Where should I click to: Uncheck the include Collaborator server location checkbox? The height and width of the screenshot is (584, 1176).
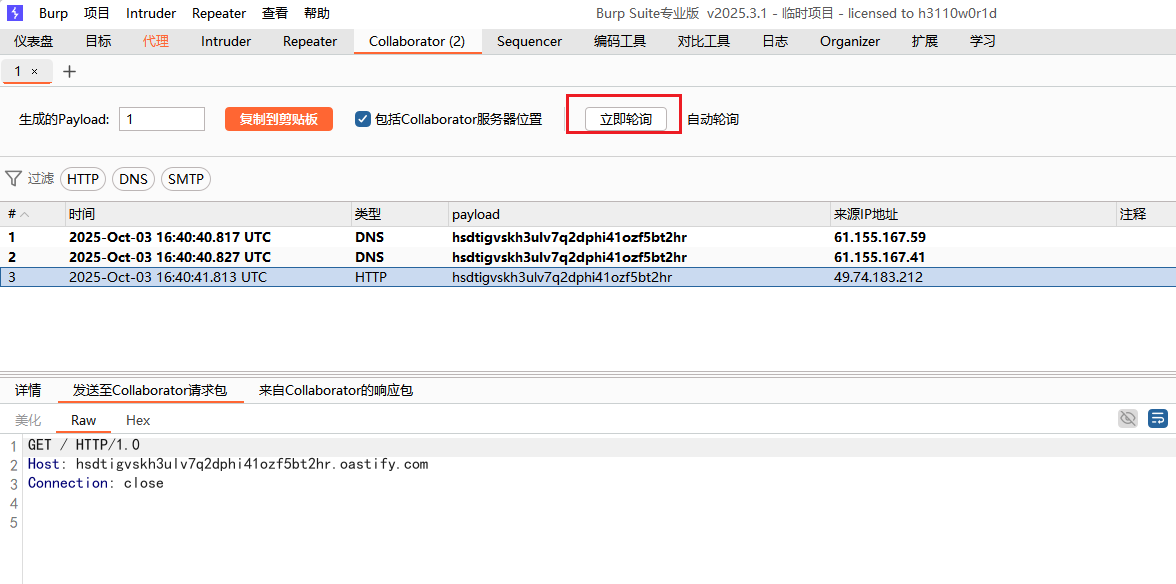tap(363, 119)
